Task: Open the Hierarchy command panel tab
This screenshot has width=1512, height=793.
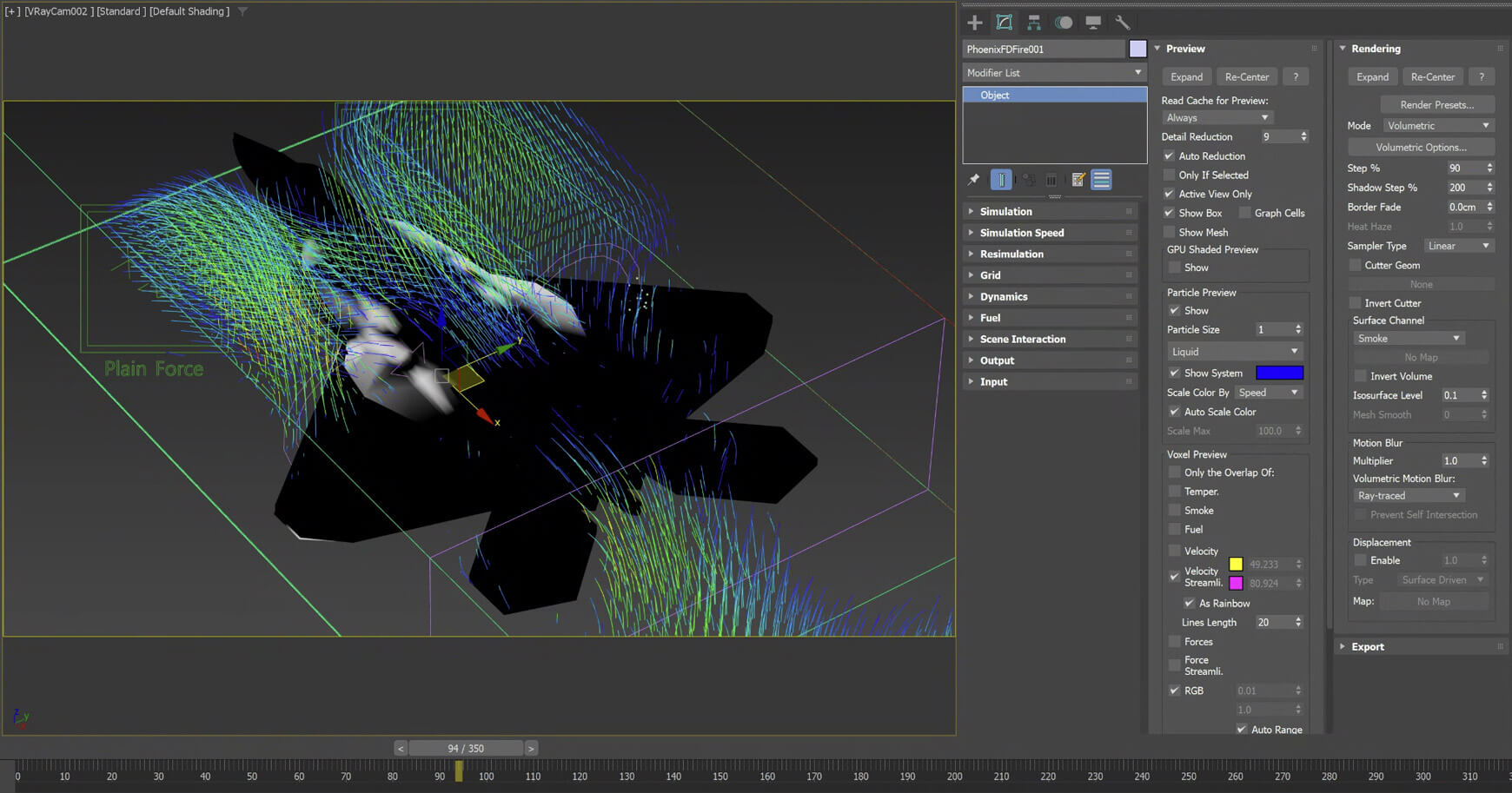Action: pyautogui.click(x=1034, y=23)
